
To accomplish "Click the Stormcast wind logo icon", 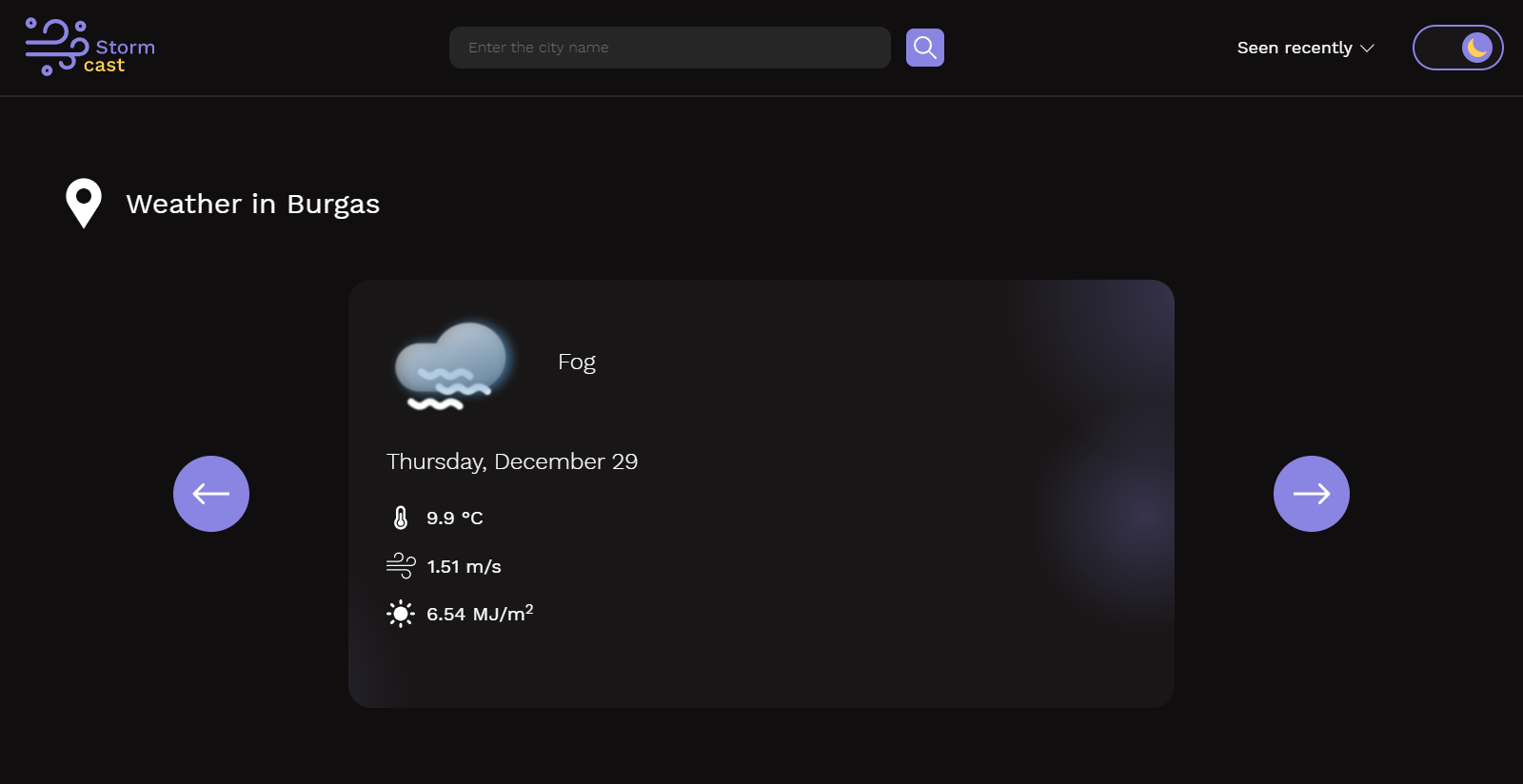I will pyautogui.click(x=56, y=47).
